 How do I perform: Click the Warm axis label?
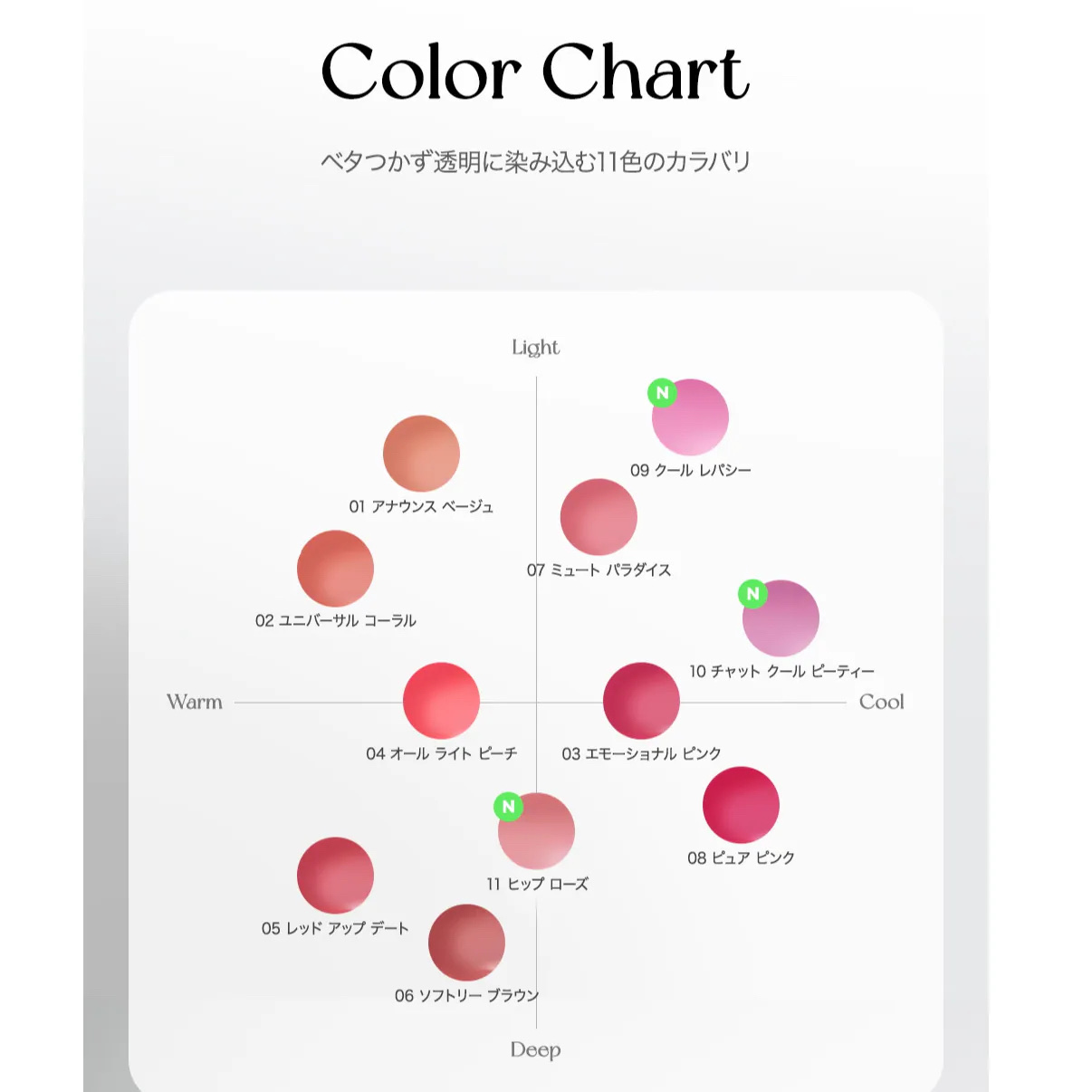pos(195,702)
